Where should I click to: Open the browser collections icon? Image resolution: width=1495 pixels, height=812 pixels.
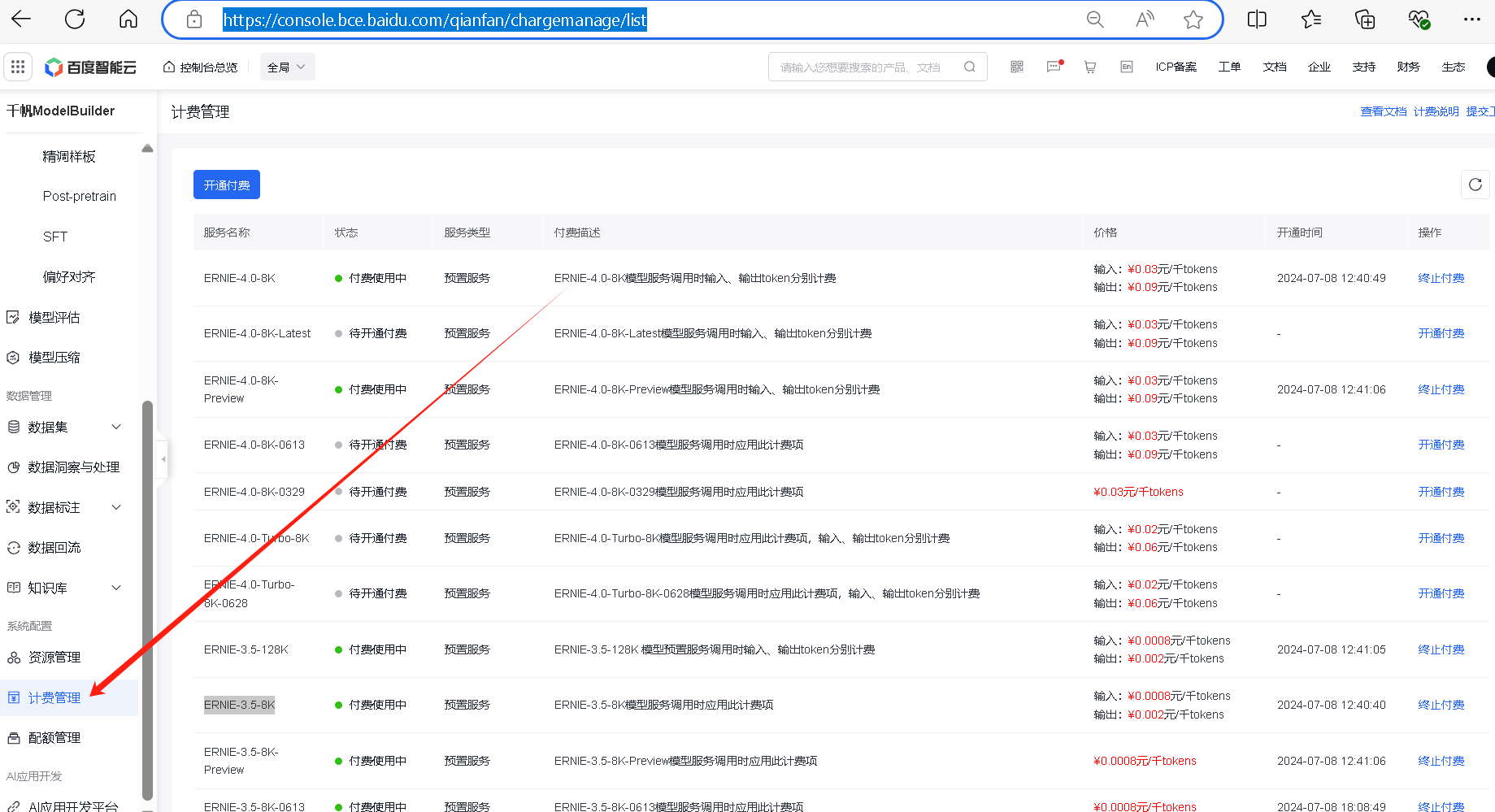tap(1365, 20)
